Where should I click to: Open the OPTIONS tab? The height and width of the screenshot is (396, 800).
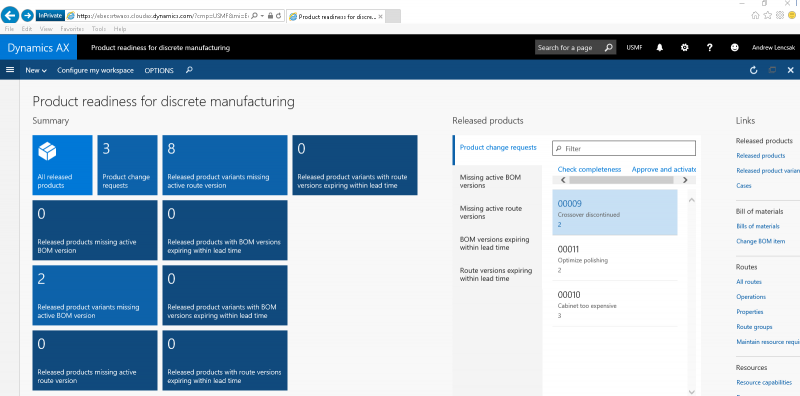coord(159,70)
